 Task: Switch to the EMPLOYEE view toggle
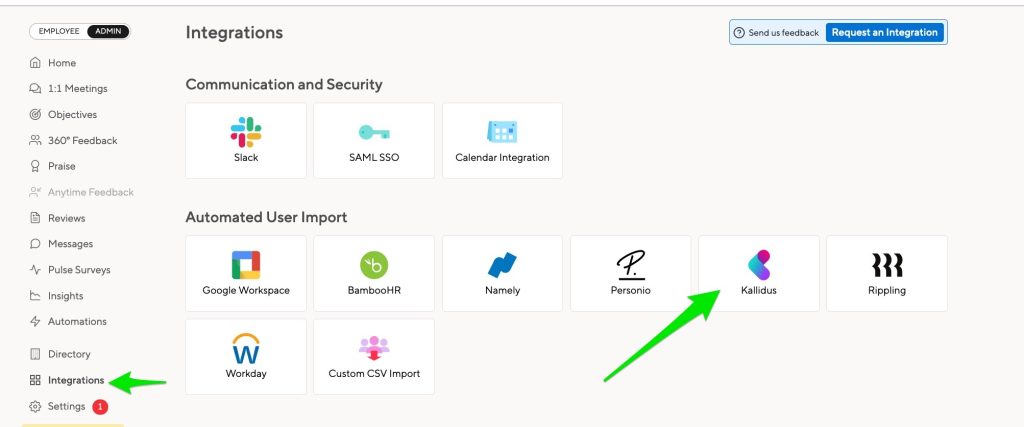tap(59, 31)
